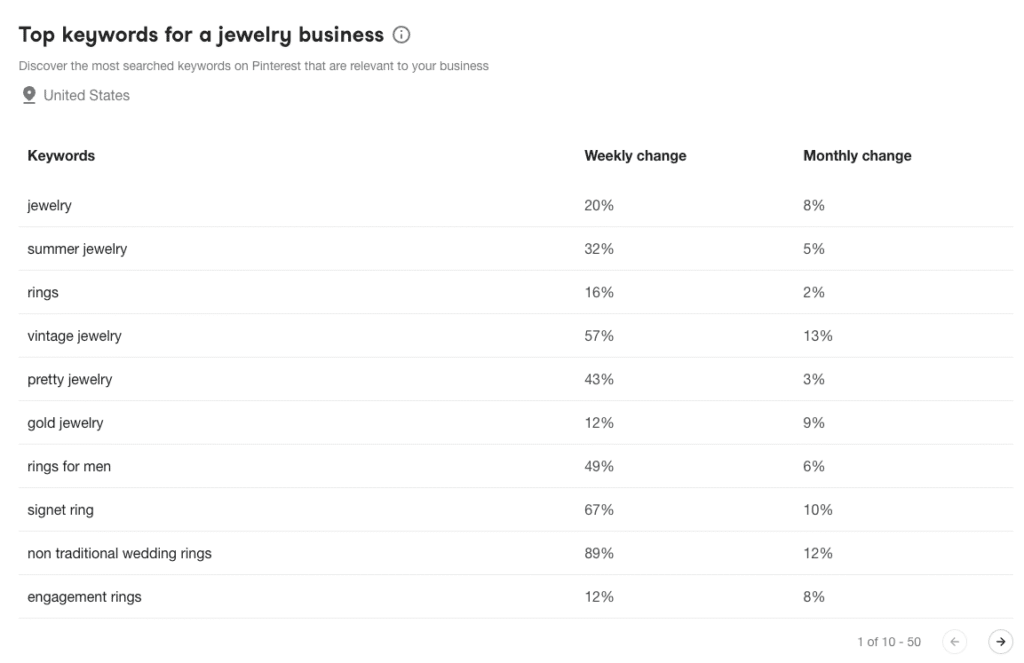The image size is (1024, 663).
Task: Click the info icon beside the title
Action: [402, 35]
